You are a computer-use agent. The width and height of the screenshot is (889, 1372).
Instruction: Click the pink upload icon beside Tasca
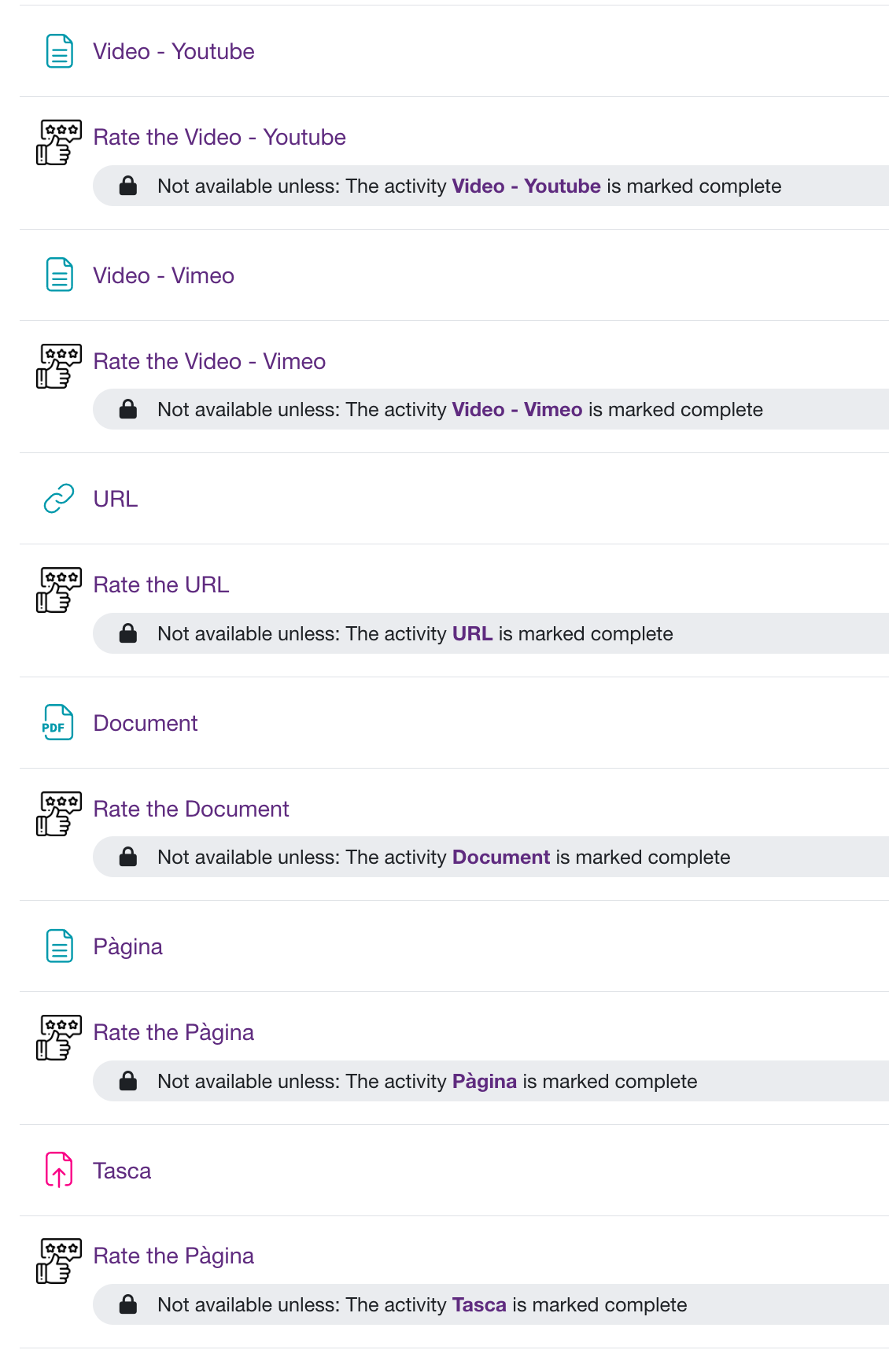(59, 1170)
